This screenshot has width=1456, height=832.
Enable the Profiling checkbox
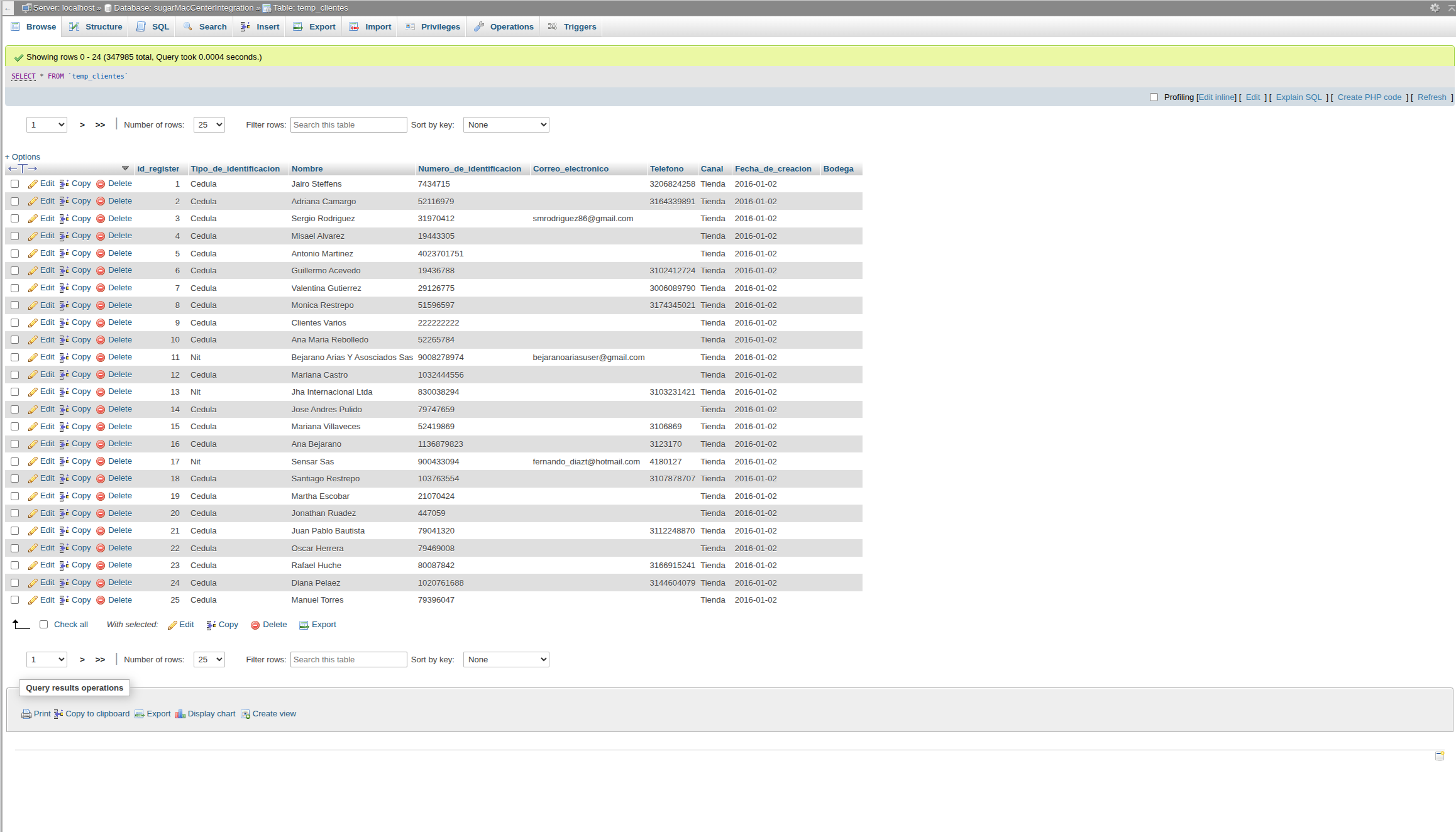(1154, 97)
